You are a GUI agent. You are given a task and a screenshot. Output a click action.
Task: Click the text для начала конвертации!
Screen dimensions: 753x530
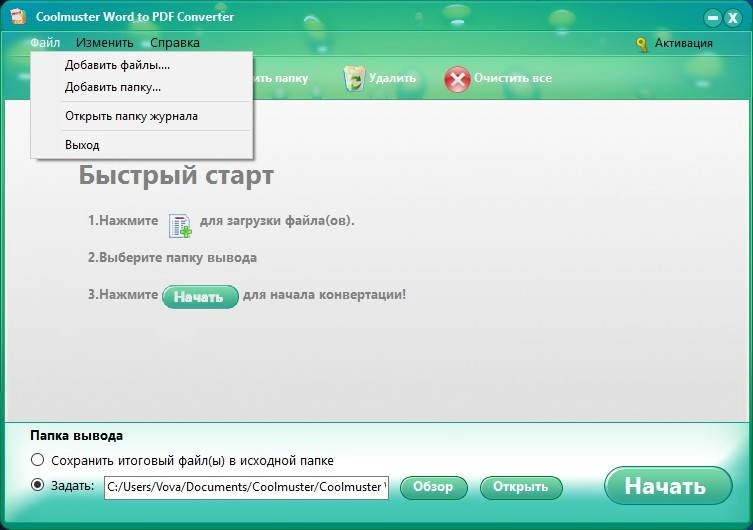(x=325, y=294)
